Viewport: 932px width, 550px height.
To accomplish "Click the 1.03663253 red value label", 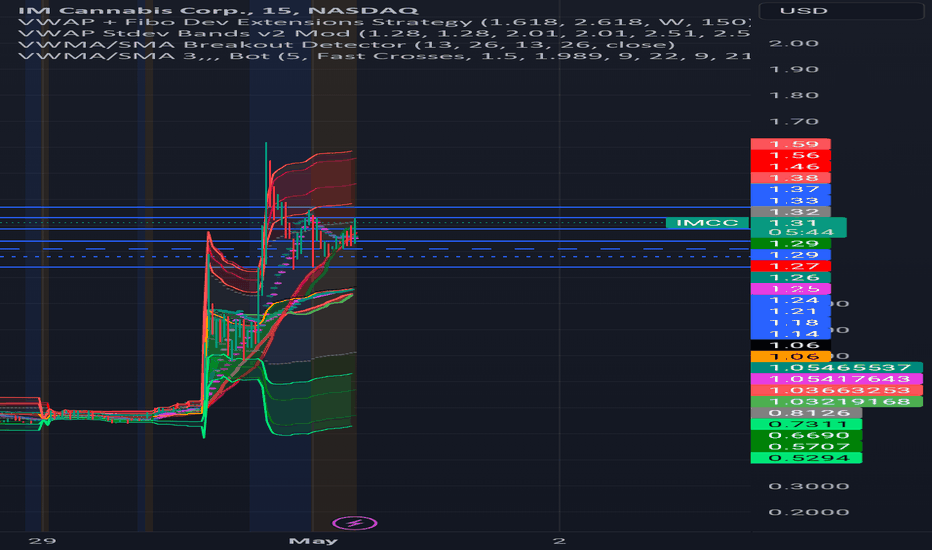I will coord(837,390).
